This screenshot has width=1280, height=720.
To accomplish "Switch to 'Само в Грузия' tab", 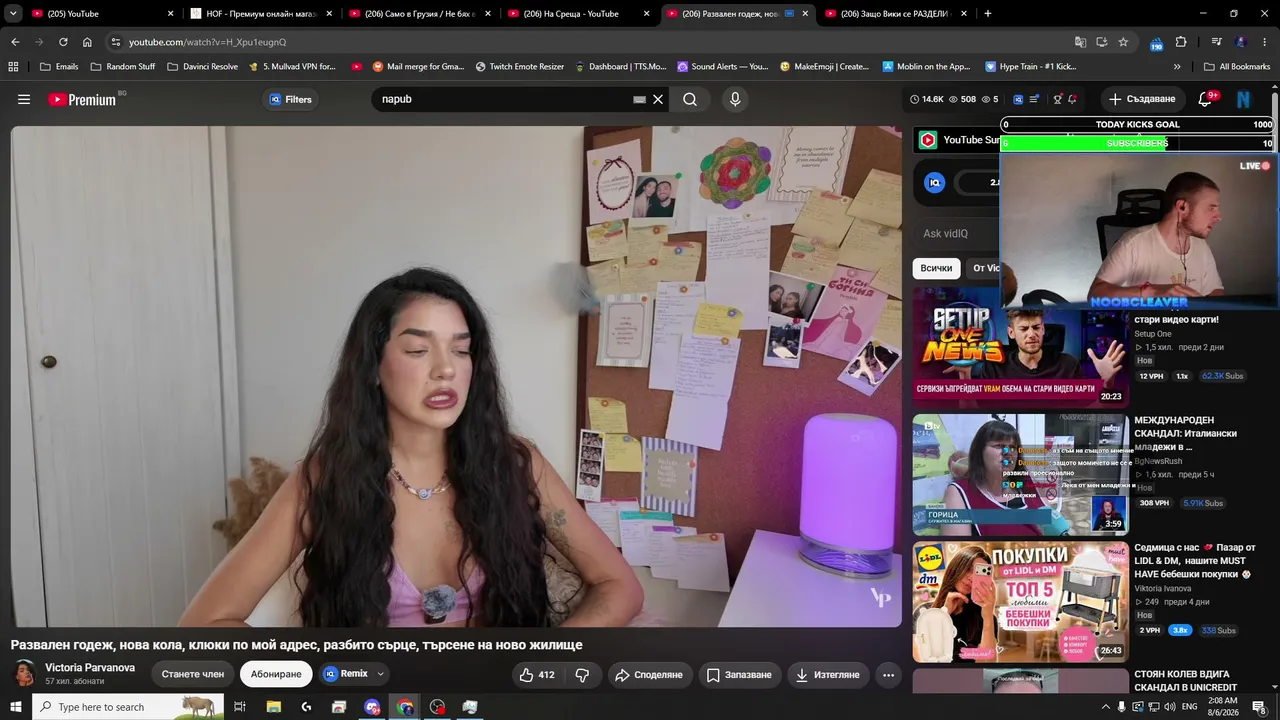I will coord(420,14).
